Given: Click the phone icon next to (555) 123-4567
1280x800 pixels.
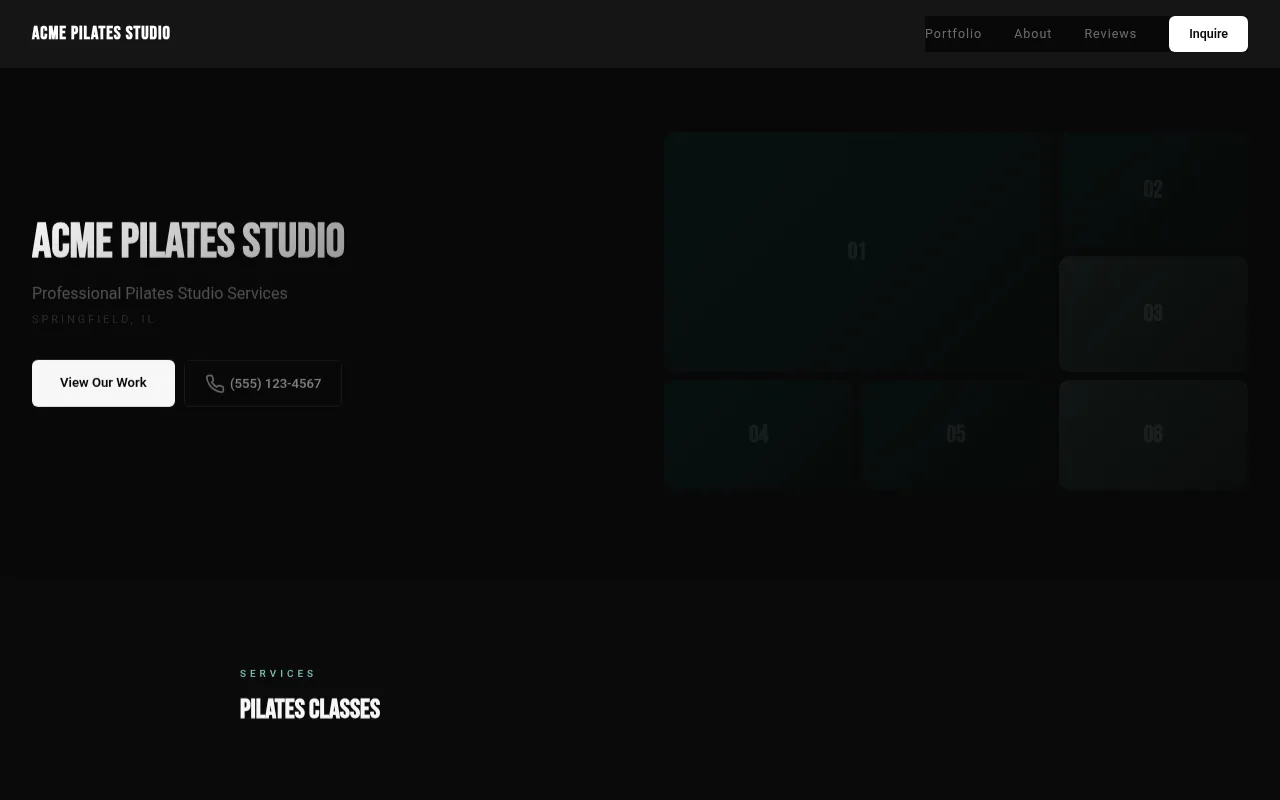Looking at the screenshot, I should (215, 383).
